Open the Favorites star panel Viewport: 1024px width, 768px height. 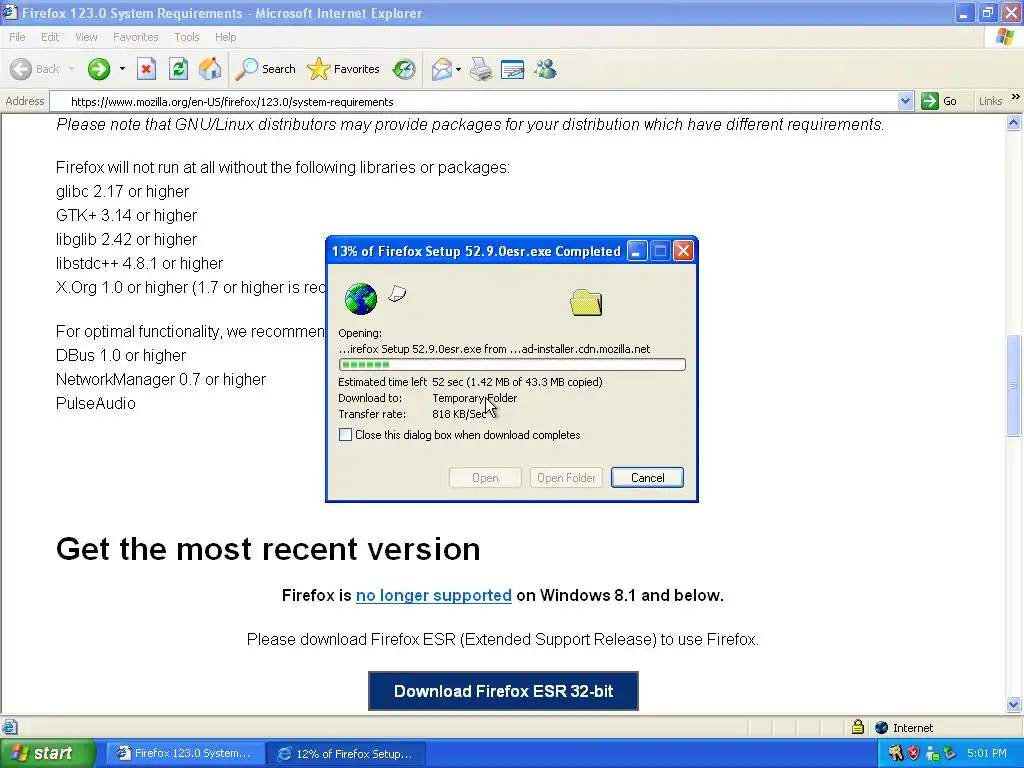(343, 69)
